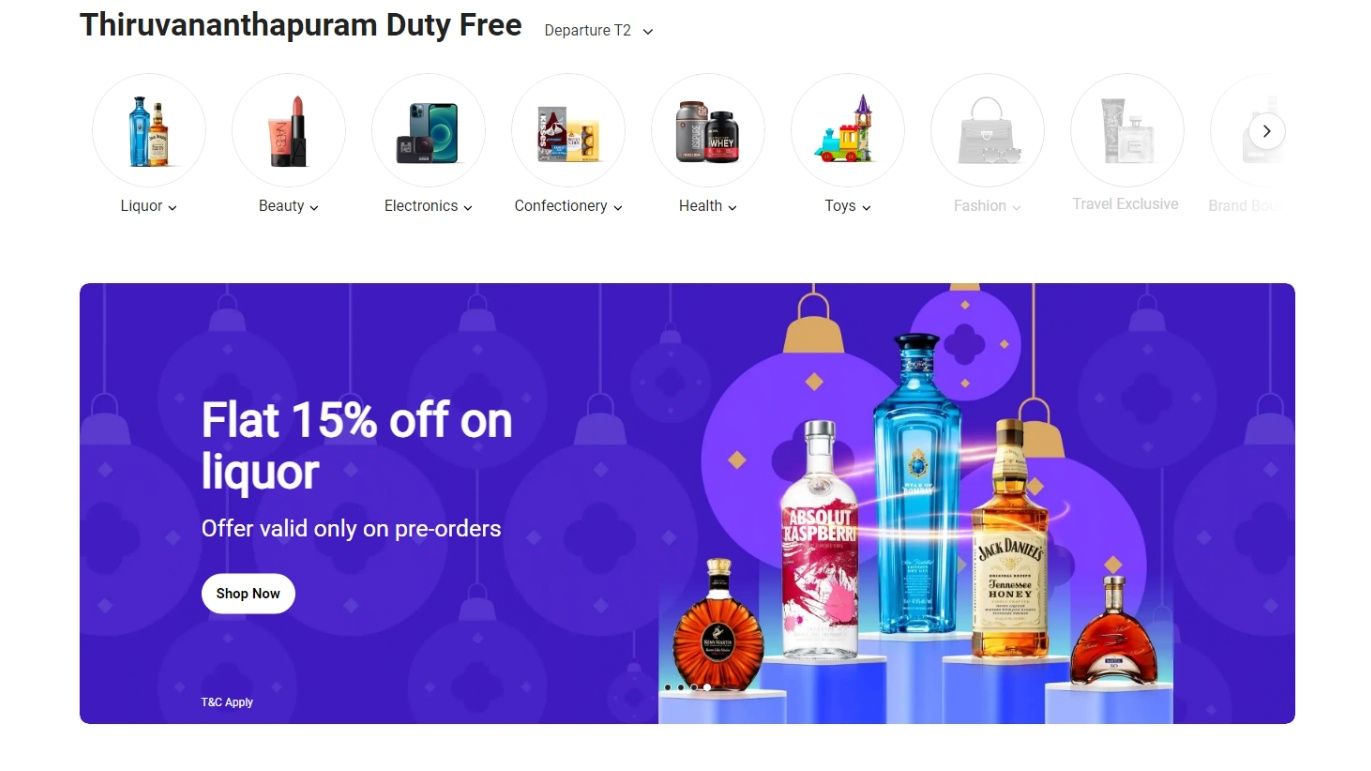Choose the Electronics phone and camera icon
Viewport: 1371px width, 771px height.
click(x=428, y=131)
